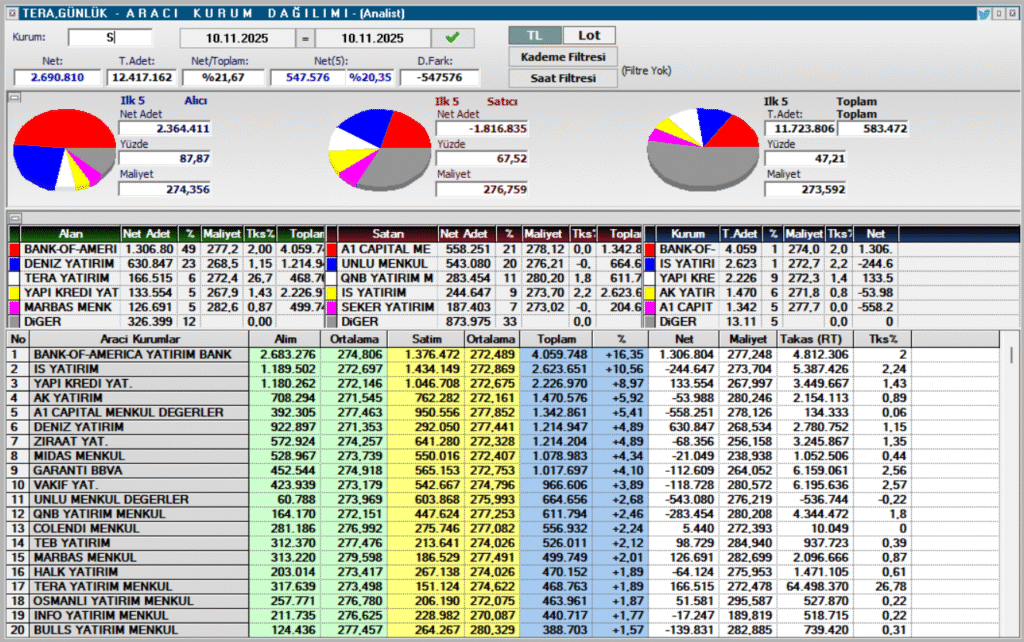Select the VAKIF YAT. row

(x=503, y=485)
